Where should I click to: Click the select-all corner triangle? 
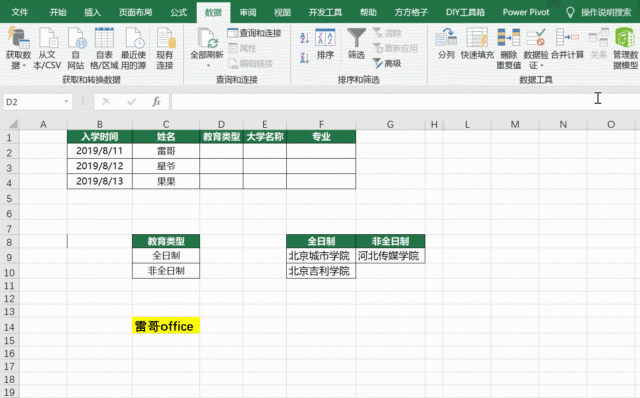(x=12, y=124)
